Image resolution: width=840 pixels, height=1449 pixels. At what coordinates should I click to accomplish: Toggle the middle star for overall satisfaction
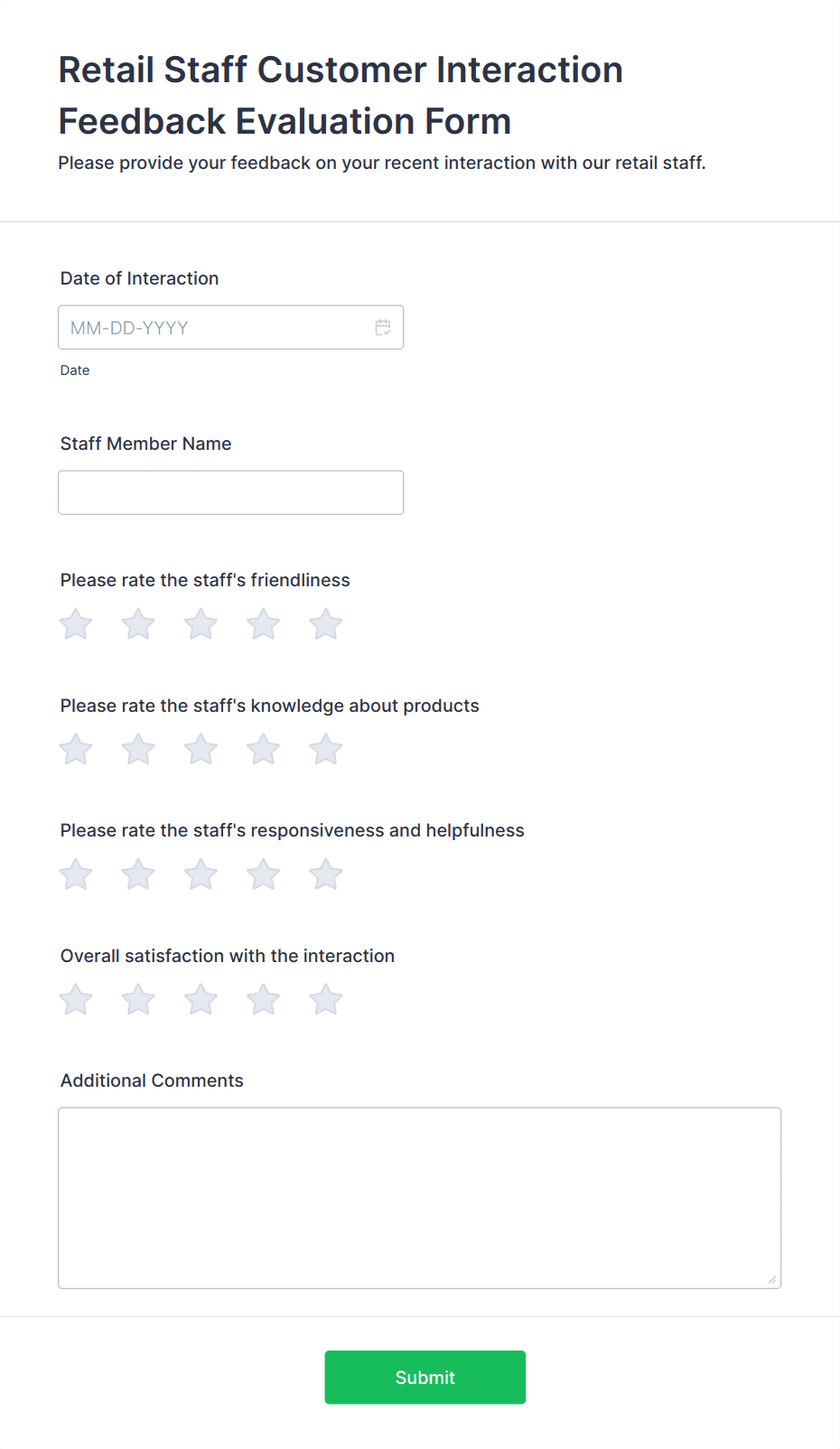[201, 999]
